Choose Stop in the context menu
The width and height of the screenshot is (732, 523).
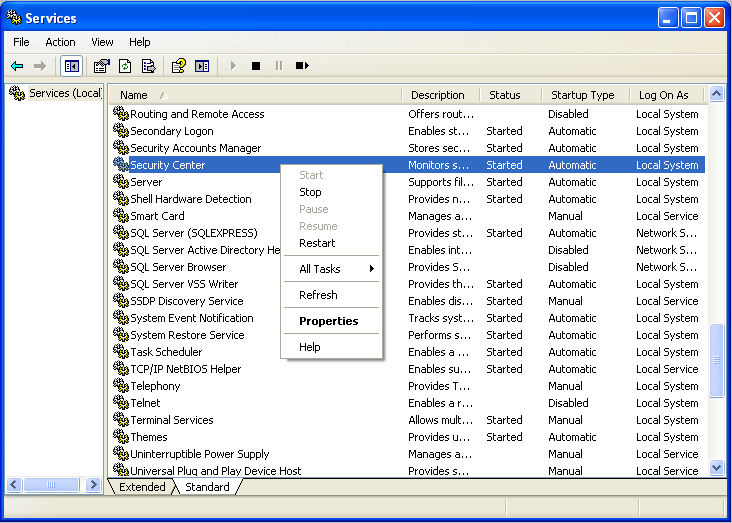[x=311, y=192]
